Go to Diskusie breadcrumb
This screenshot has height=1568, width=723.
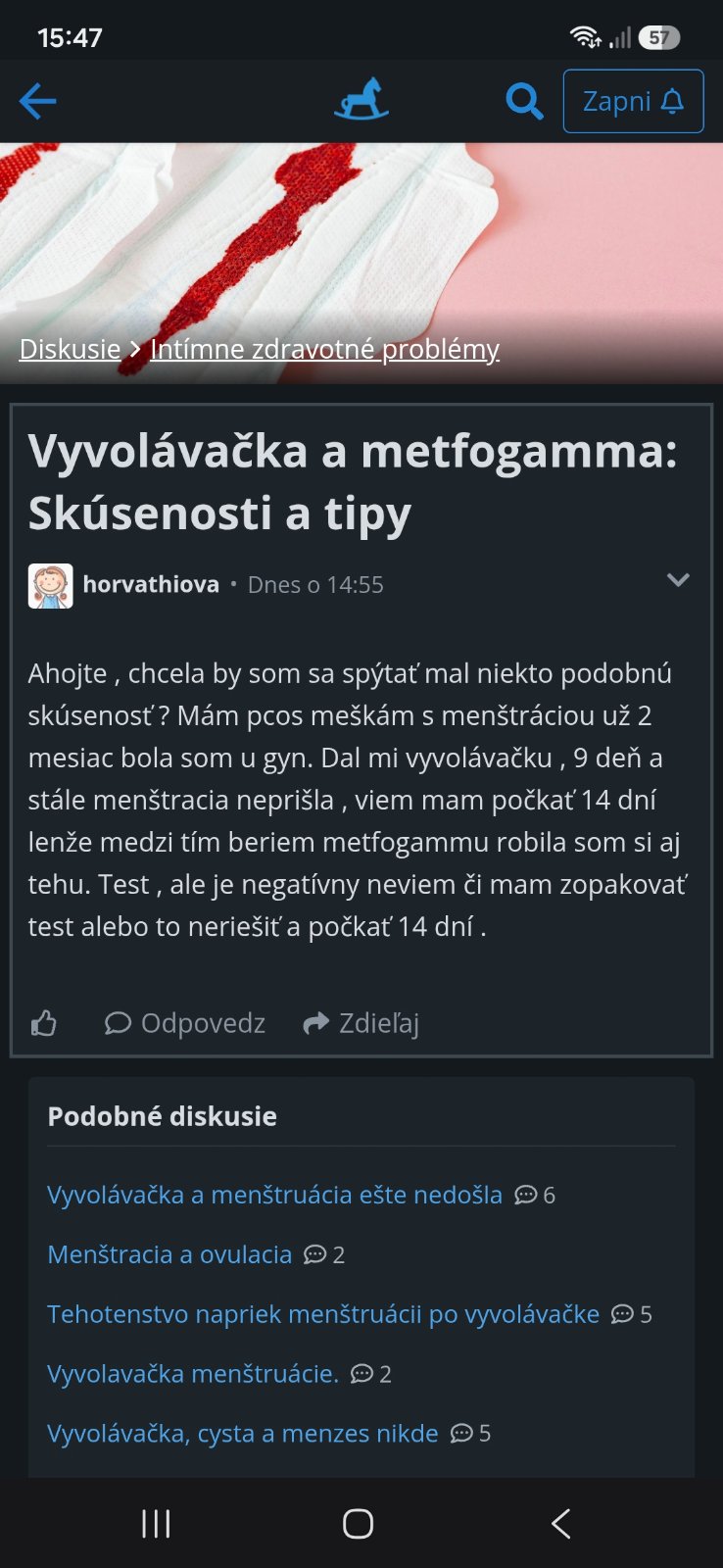coord(71,349)
